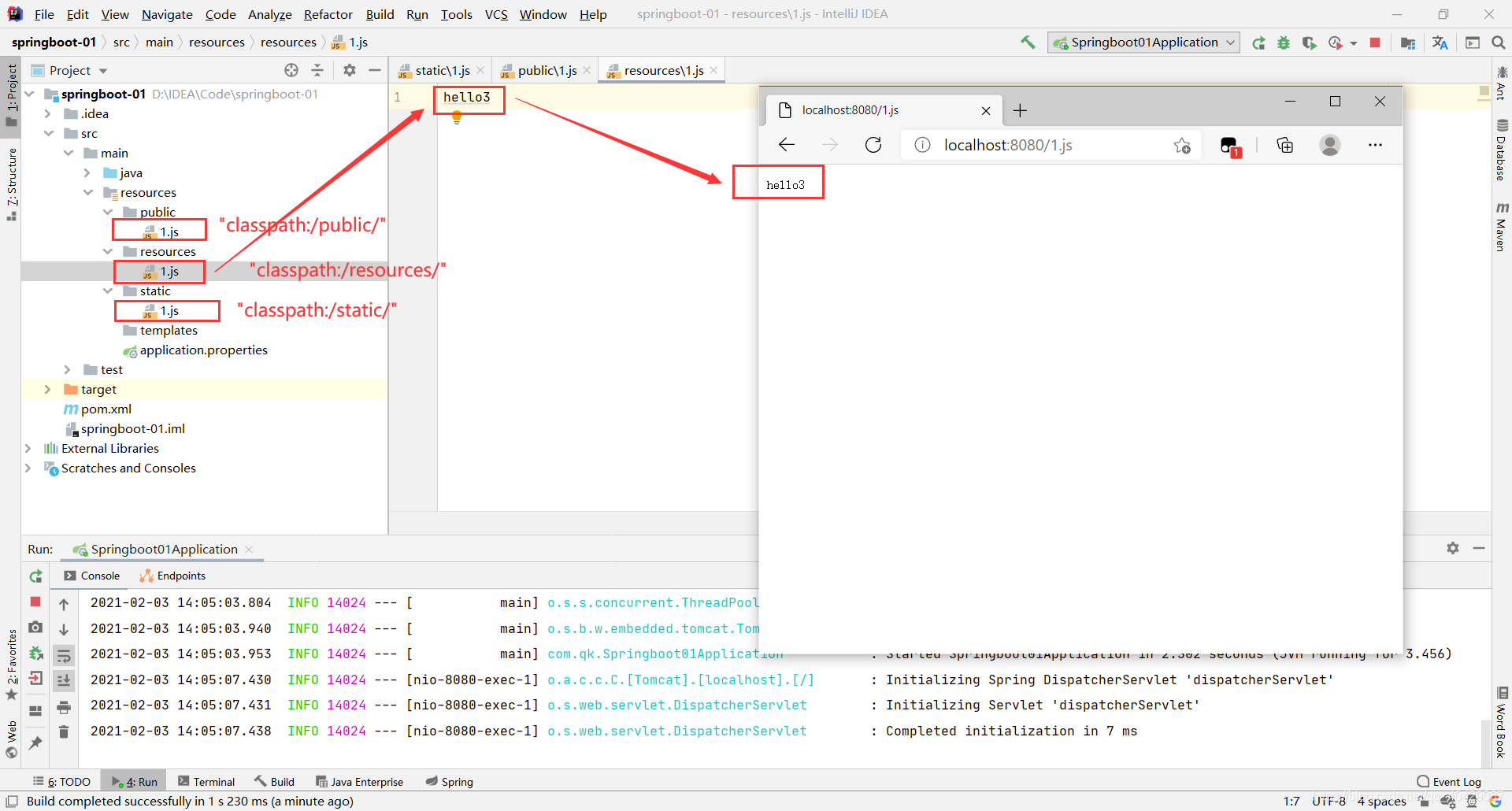Add page to favorites star icon
This screenshot has height=811, width=1512.
click(1182, 145)
